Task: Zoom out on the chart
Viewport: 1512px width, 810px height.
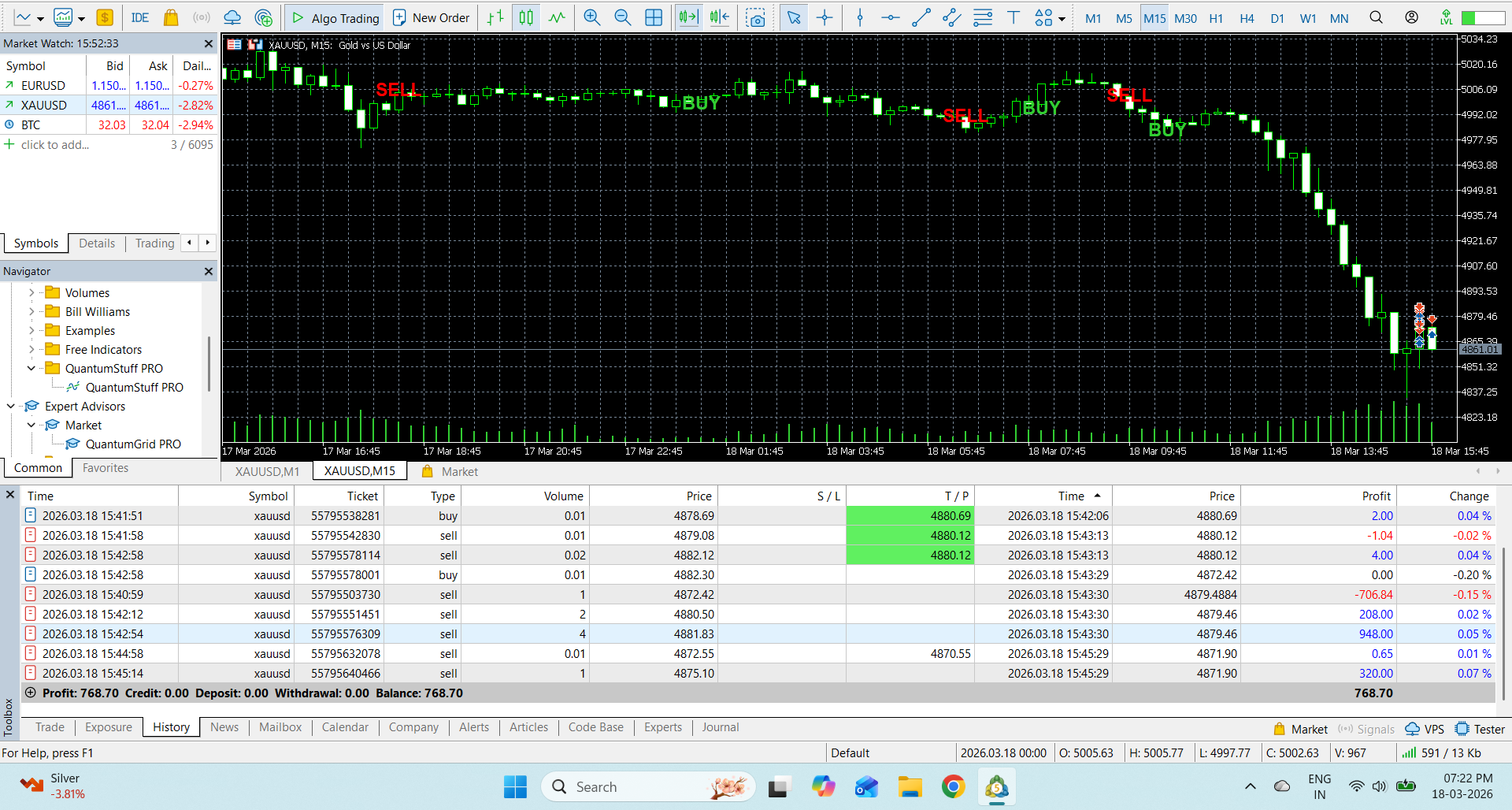Action: pos(623,17)
